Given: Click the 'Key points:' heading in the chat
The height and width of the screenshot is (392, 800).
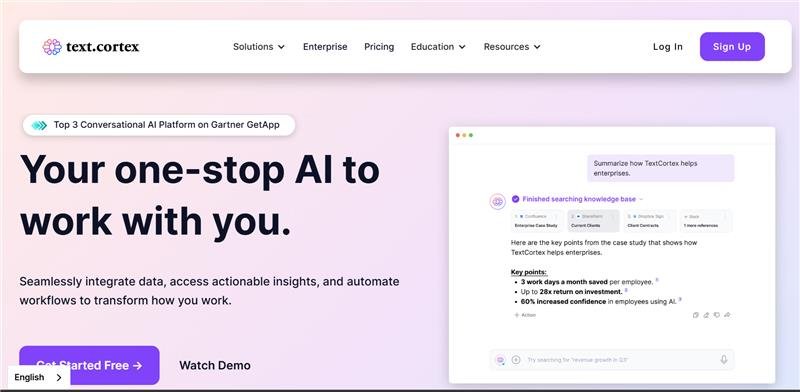Looking at the screenshot, I should 529,273.
